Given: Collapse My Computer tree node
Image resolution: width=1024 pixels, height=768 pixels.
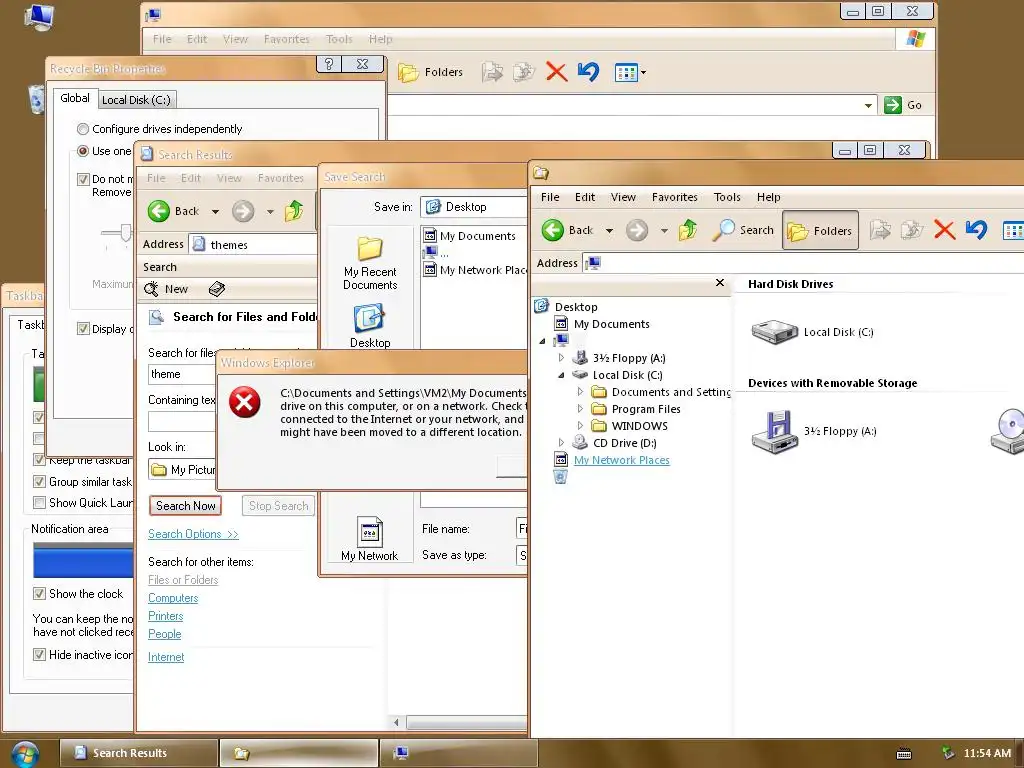Looking at the screenshot, I should pyautogui.click(x=542, y=341).
